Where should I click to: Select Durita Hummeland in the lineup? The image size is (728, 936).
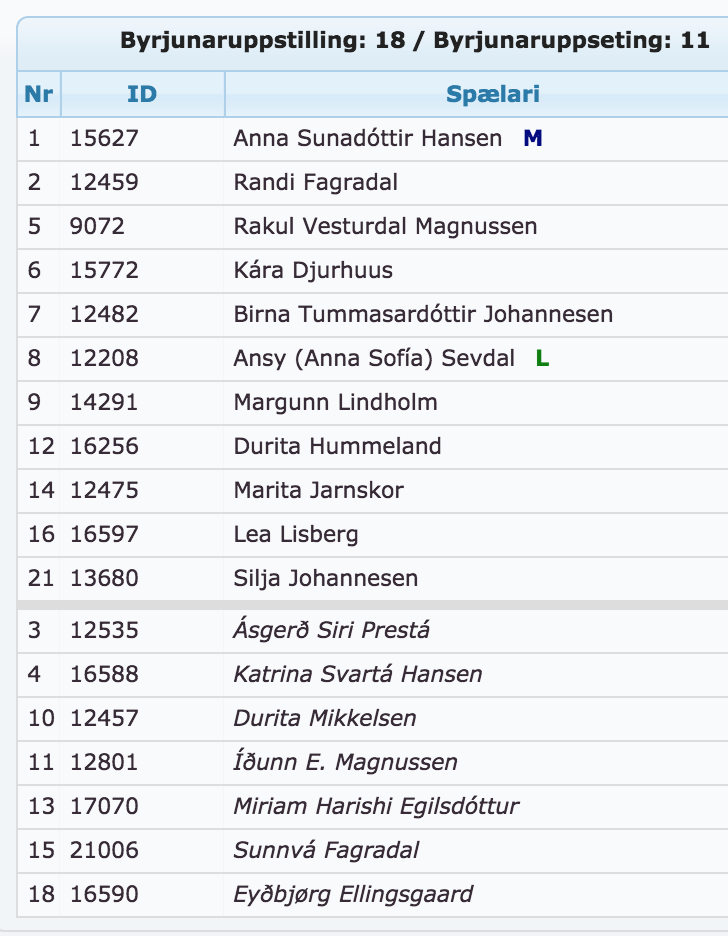tap(337, 446)
